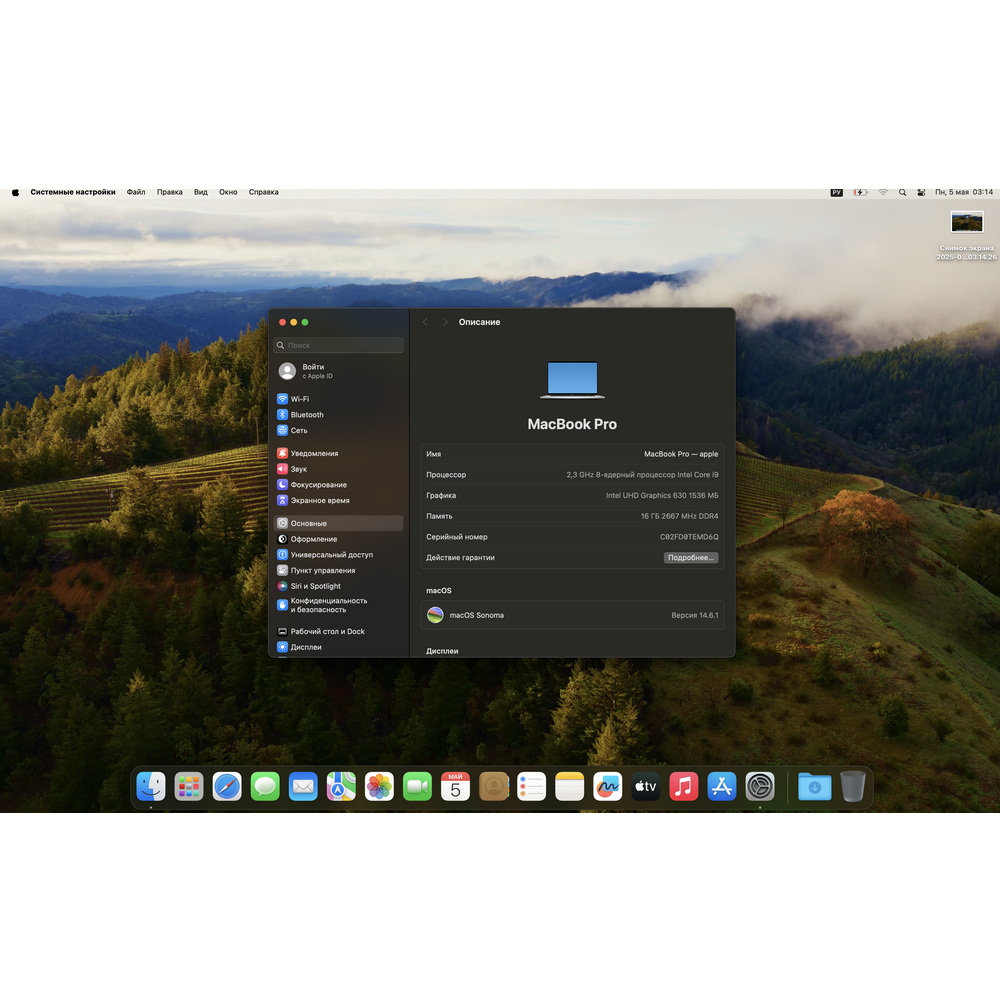Open Contacts app in Dock
The width and height of the screenshot is (1000, 1000).
tap(494, 786)
